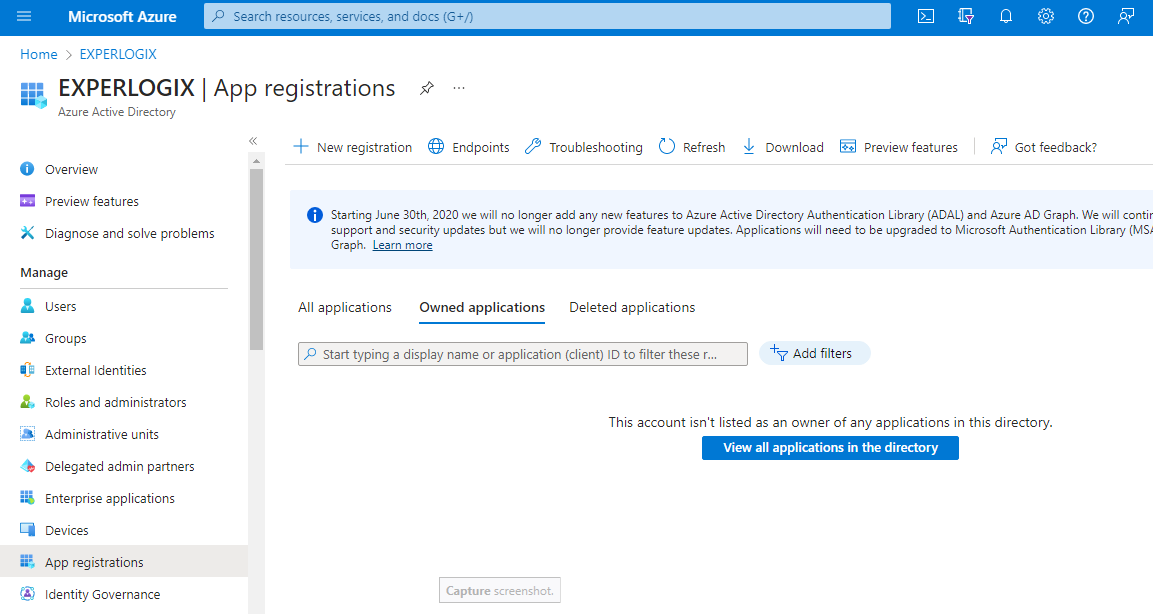
Task: Click the Users icon in sidebar
Action: click(27, 306)
